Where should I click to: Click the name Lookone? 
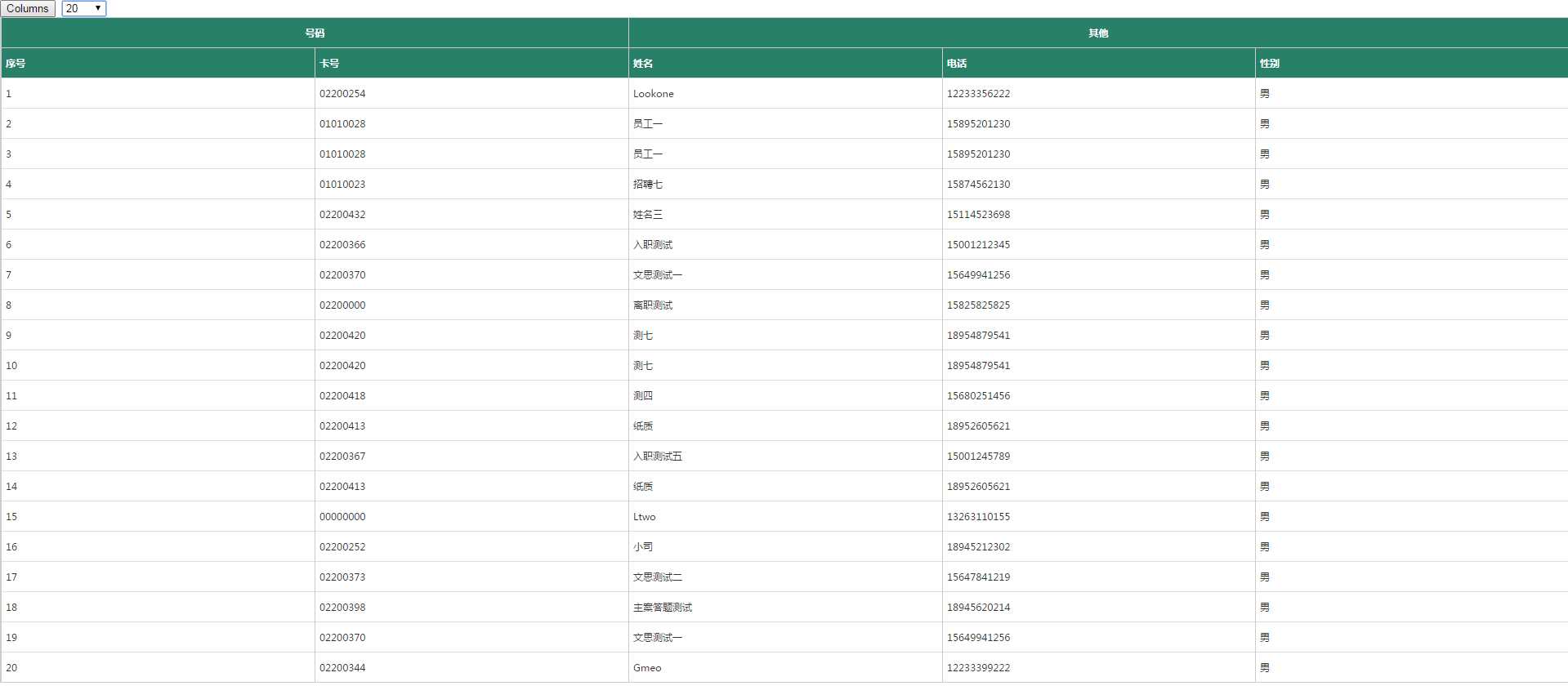654,94
